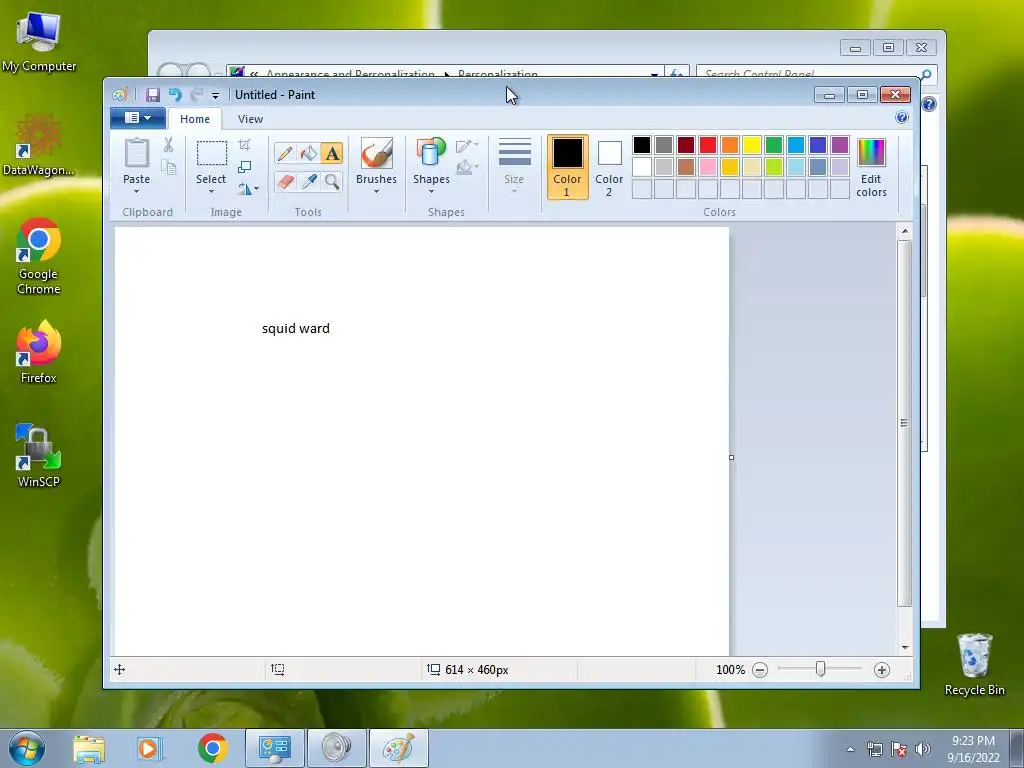Click the zoom out minus button
This screenshot has width=1024, height=768.
pyautogui.click(x=760, y=670)
